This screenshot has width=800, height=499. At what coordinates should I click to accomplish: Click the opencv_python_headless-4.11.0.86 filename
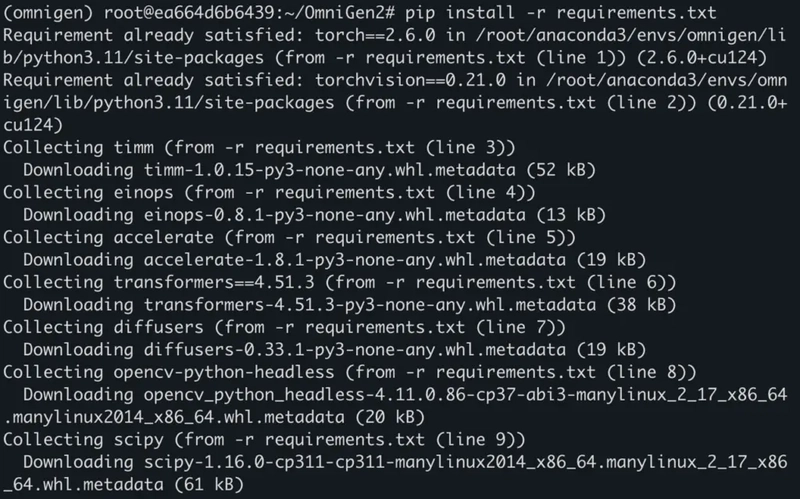(465, 394)
